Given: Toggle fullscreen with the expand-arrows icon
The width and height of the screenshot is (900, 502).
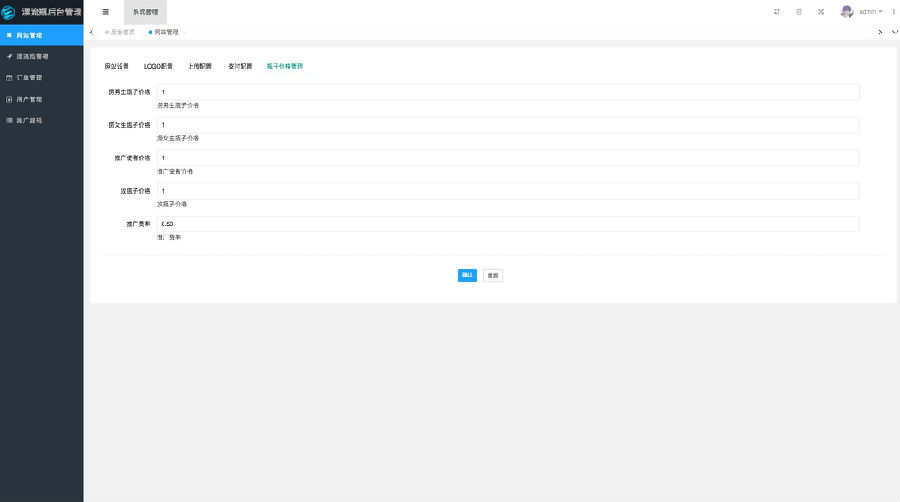Looking at the screenshot, I should [820, 12].
